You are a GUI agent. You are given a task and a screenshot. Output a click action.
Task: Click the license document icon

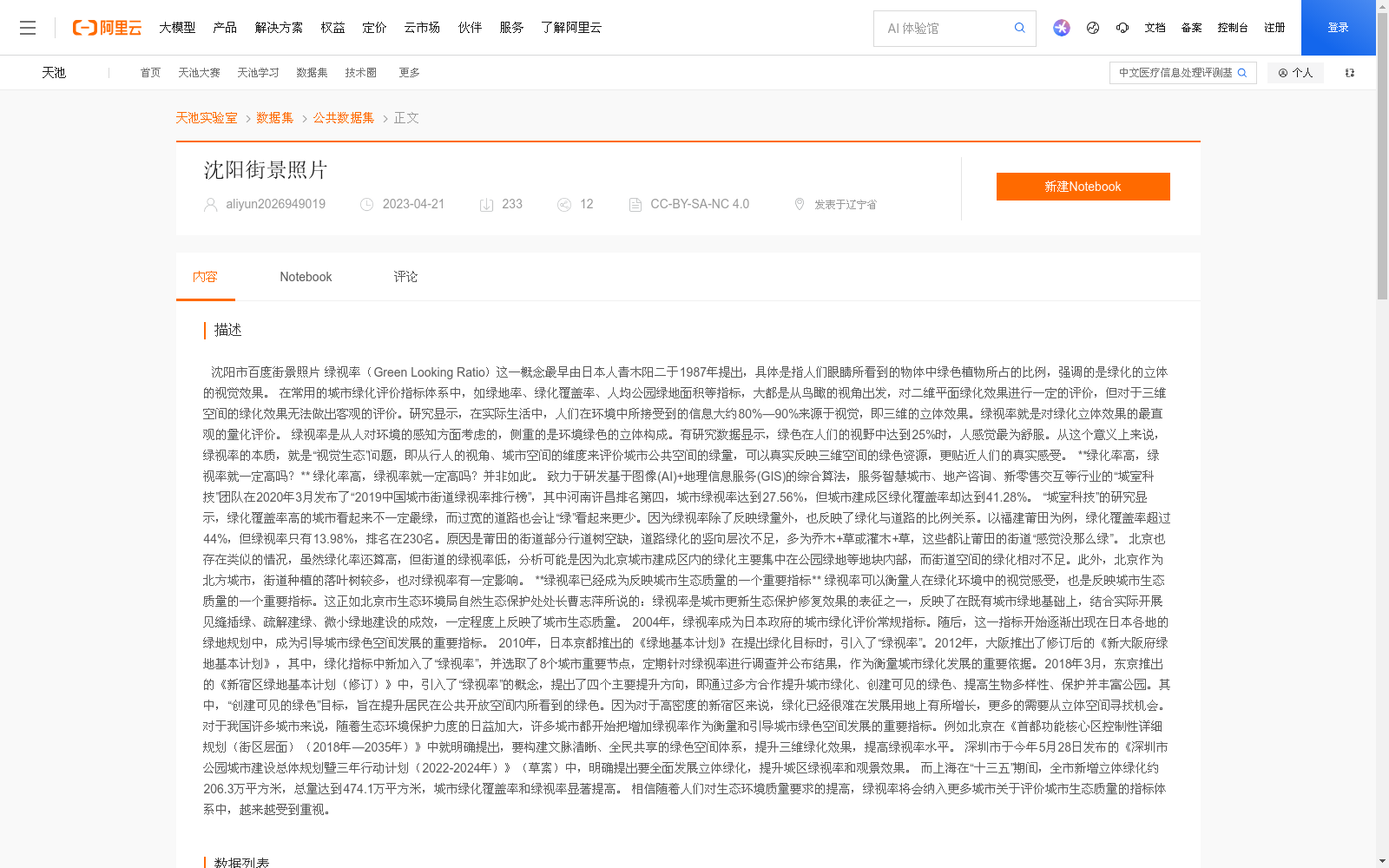(x=635, y=205)
